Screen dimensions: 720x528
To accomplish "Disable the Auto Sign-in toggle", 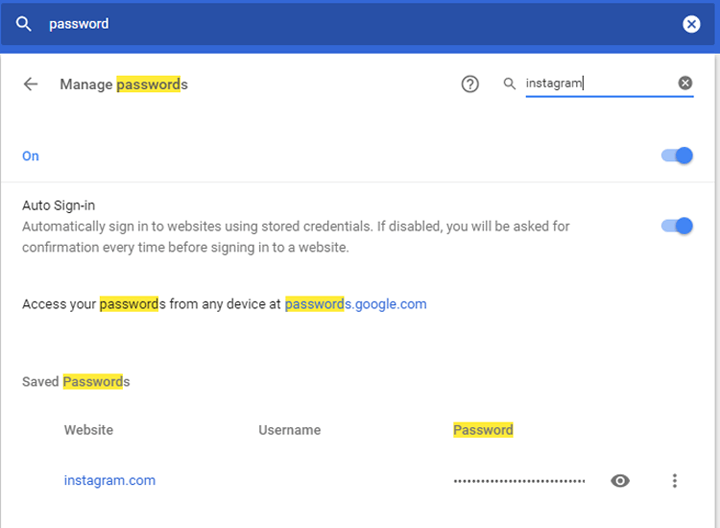I will 677,226.
